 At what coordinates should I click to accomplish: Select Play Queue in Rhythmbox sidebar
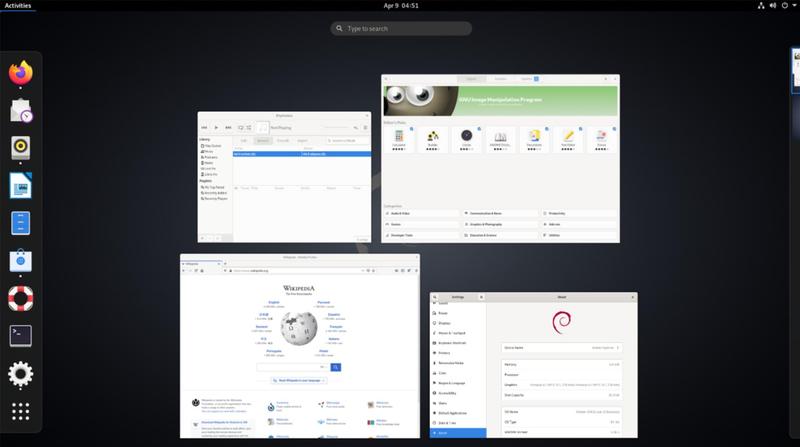point(213,146)
